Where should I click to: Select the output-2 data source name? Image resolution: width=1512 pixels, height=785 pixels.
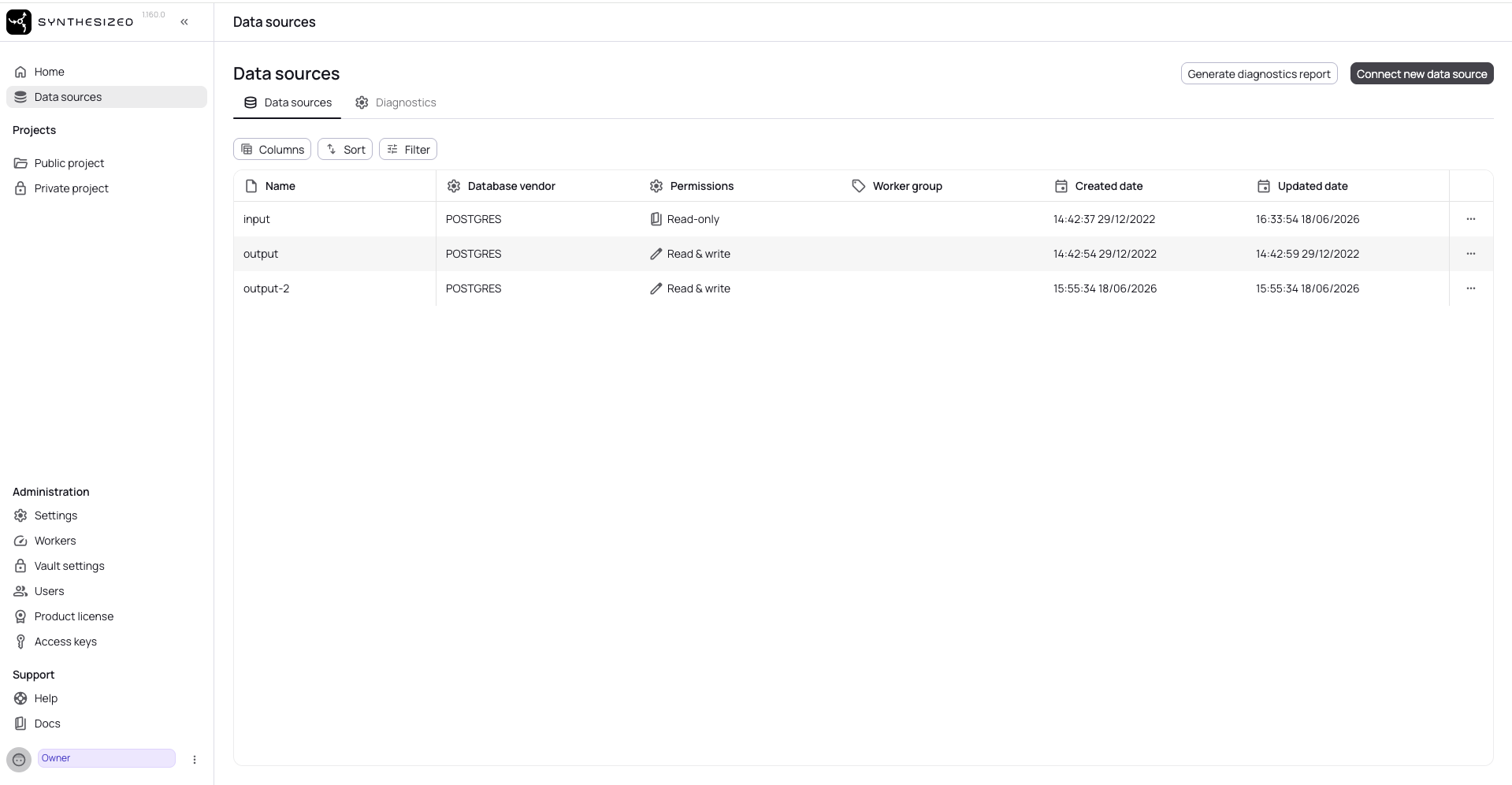click(x=266, y=288)
